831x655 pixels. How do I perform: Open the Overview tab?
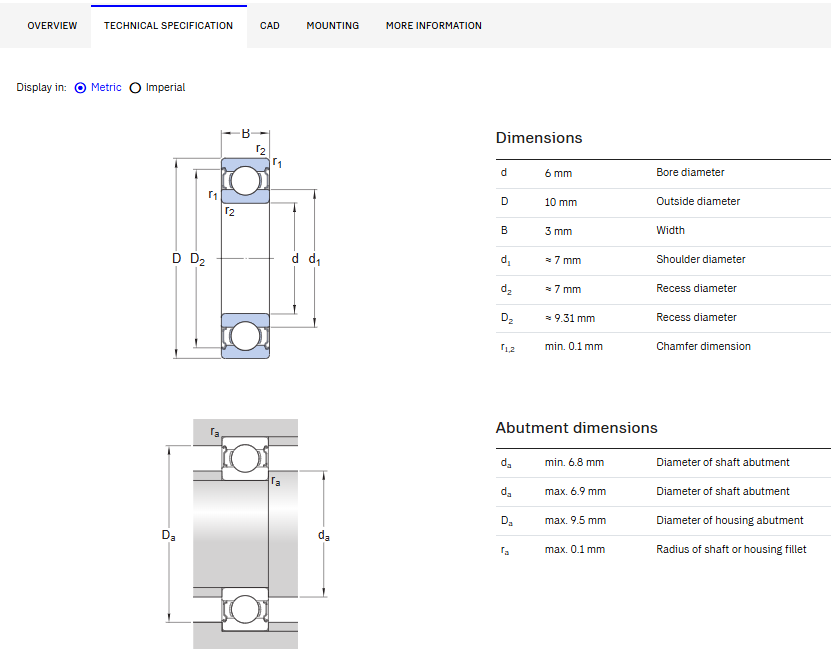(x=52, y=25)
